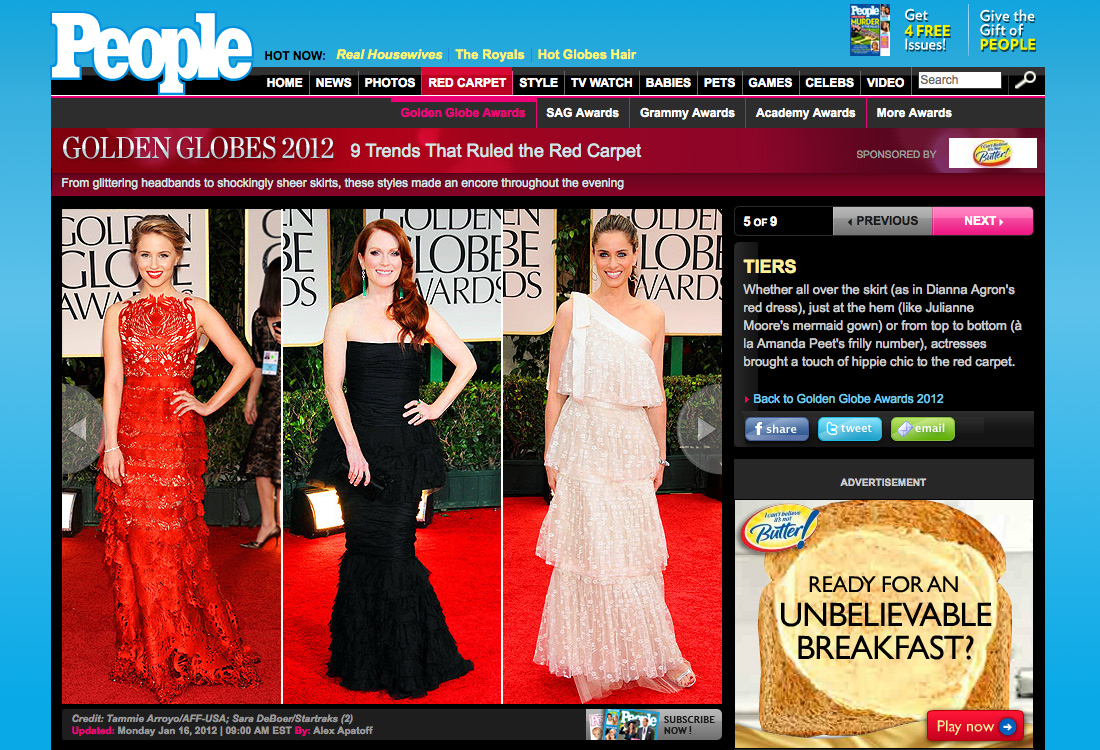Open the Home menu item
Screen dimensions: 1100x750
284,83
